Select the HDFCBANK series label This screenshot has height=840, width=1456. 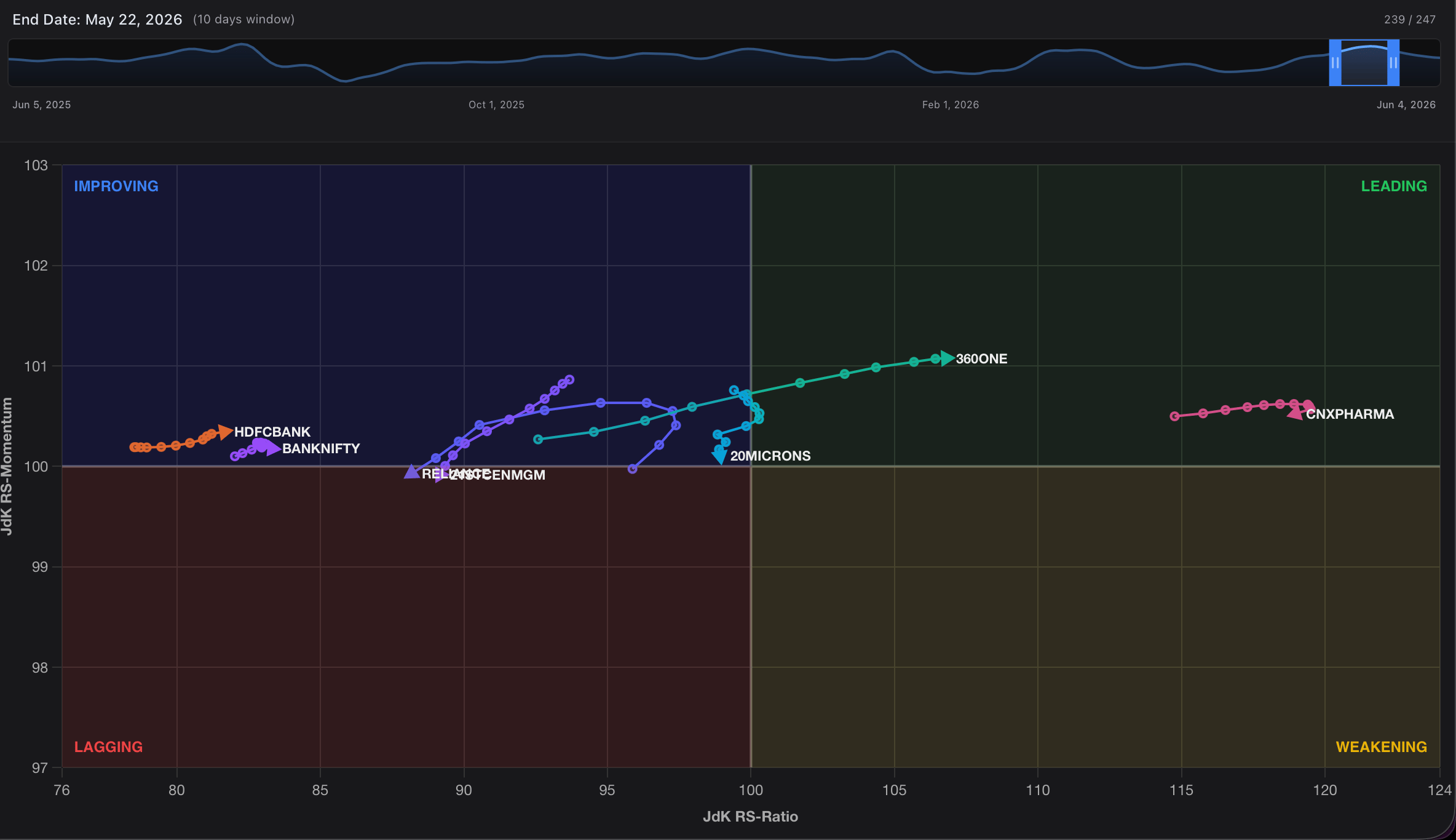point(272,432)
